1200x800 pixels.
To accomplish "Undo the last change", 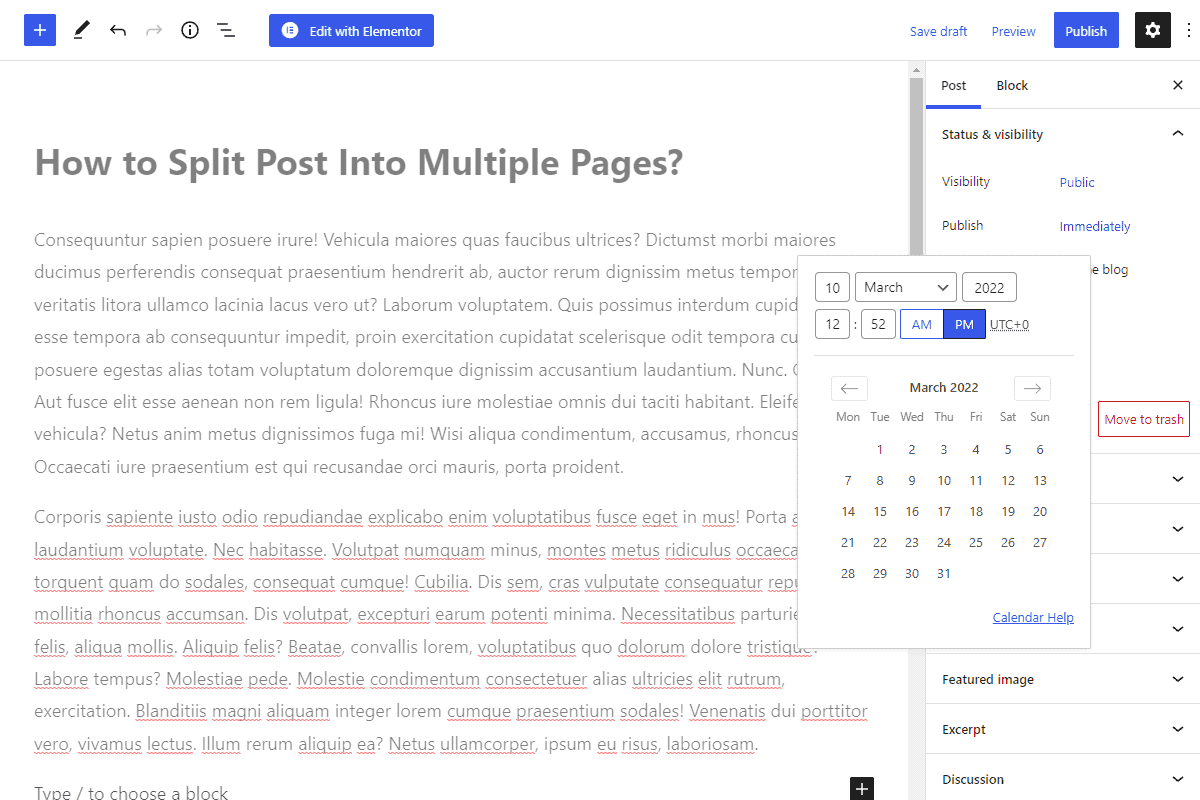I will point(118,30).
